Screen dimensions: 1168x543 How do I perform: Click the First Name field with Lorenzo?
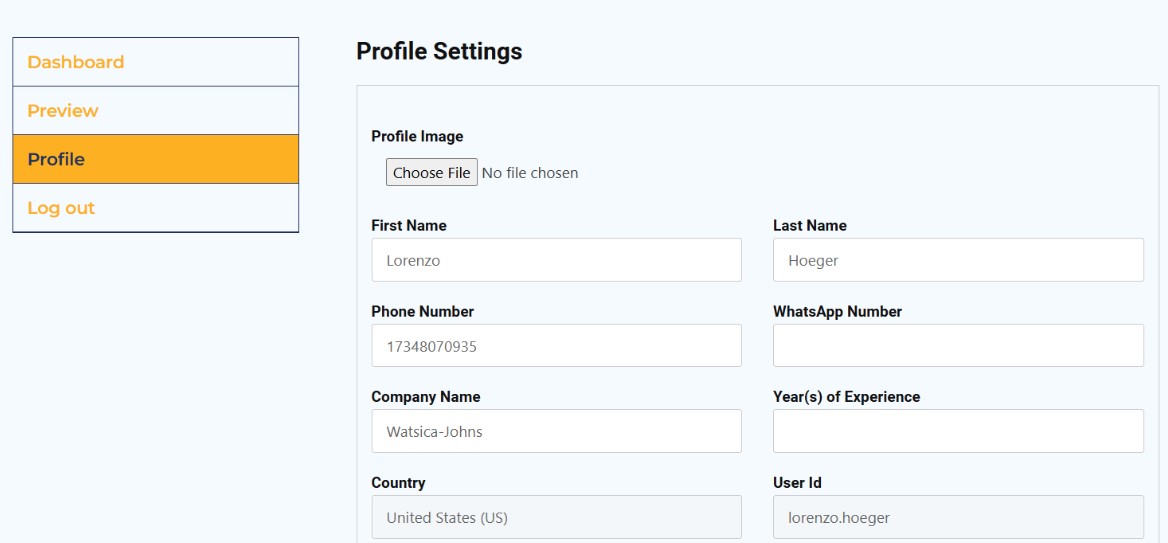556,260
